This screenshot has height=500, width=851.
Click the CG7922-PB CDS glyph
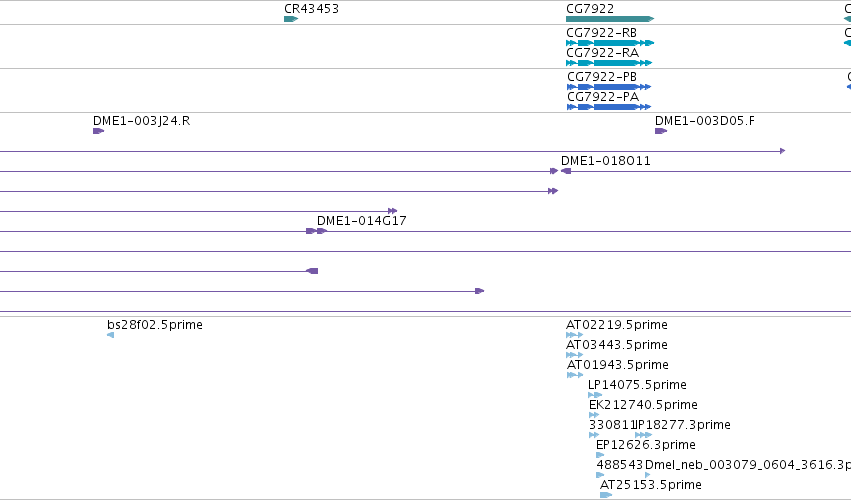tap(609, 87)
